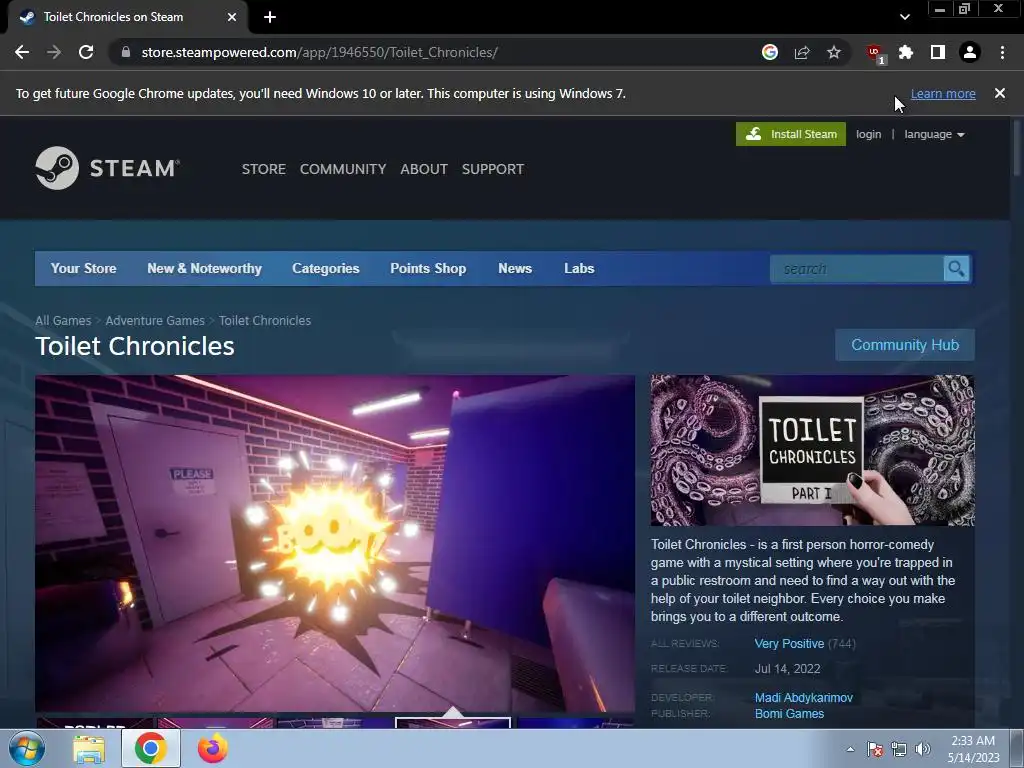Open the language dropdown
Screen dimensions: 1024x768
pos(934,134)
